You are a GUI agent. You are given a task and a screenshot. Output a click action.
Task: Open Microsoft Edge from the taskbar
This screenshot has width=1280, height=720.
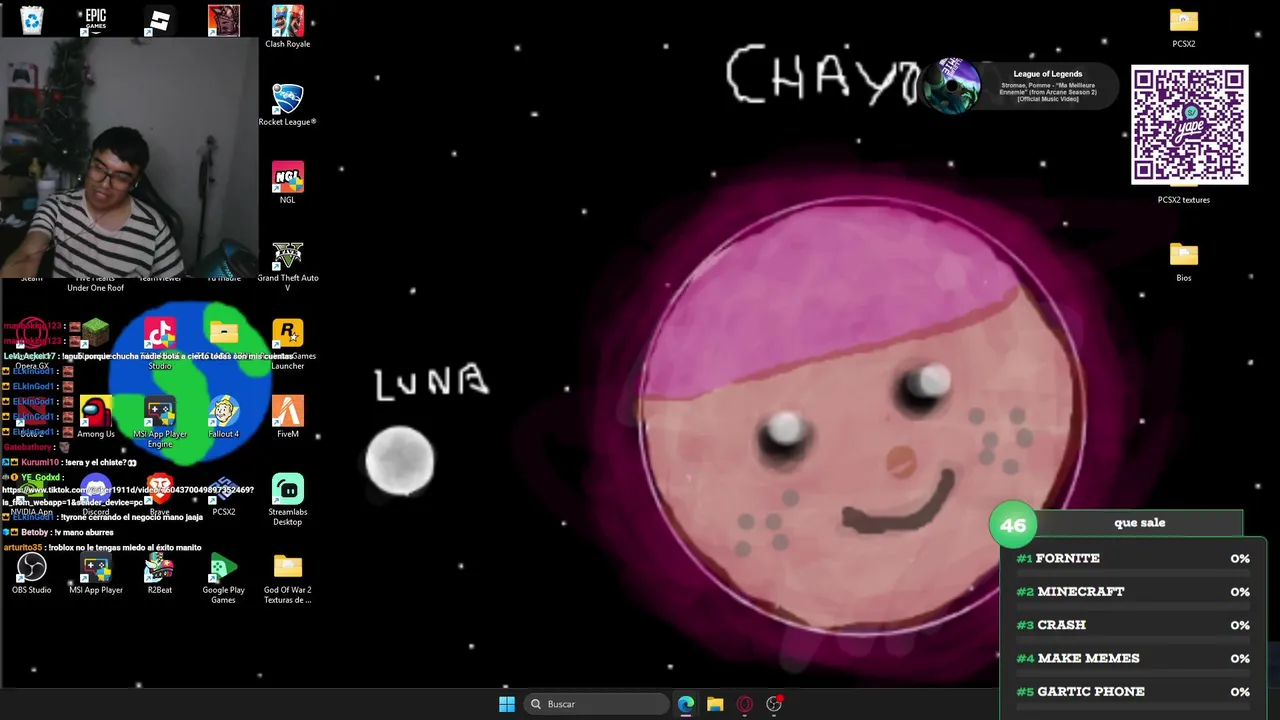click(x=686, y=704)
